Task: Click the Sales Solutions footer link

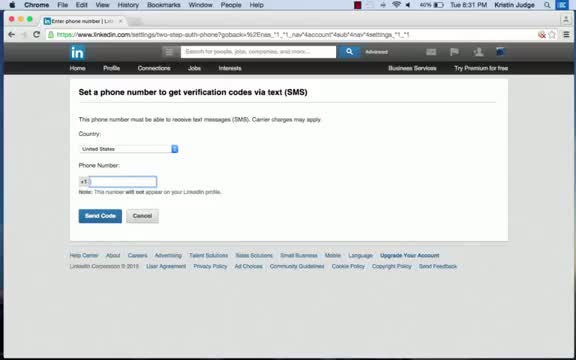Action: tap(254, 255)
